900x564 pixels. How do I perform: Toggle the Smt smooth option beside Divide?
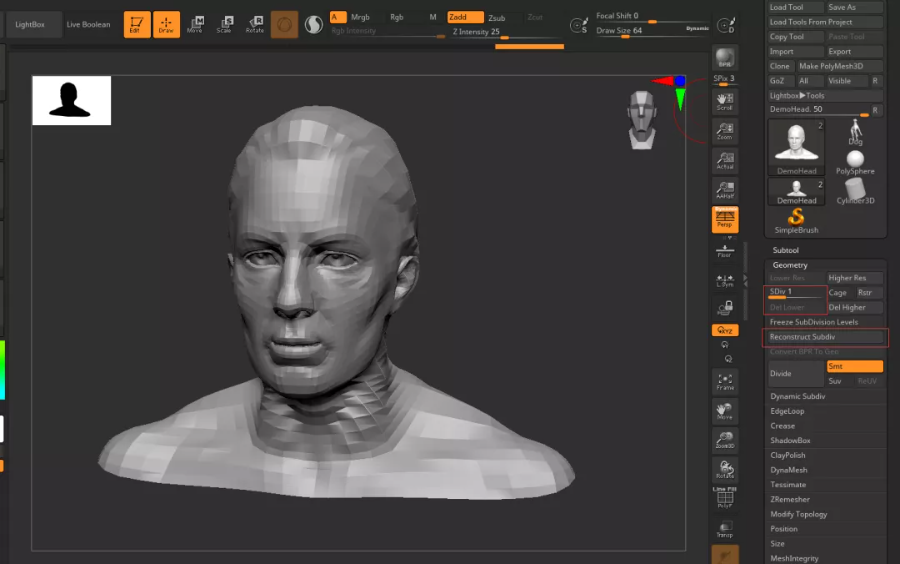click(855, 366)
